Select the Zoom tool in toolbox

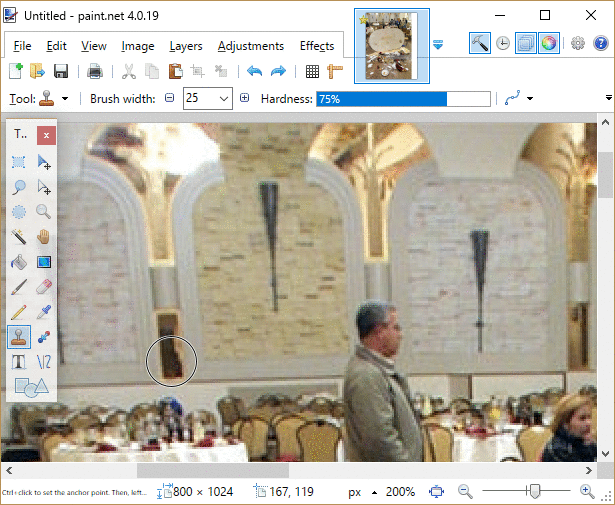pyautogui.click(x=44, y=212)
